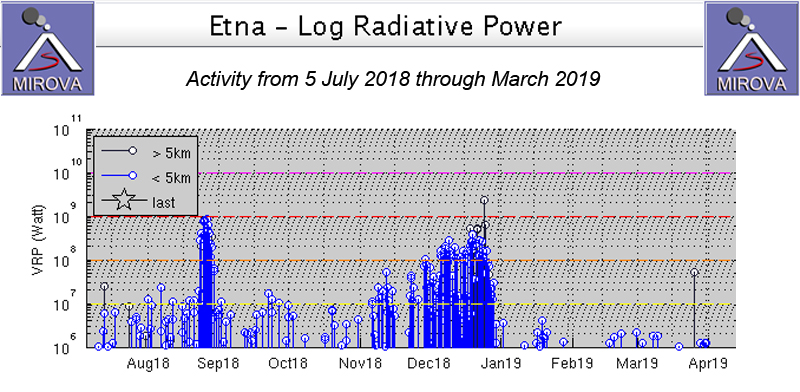Click the 'Nov18' x-axis label

coord(360,363)
